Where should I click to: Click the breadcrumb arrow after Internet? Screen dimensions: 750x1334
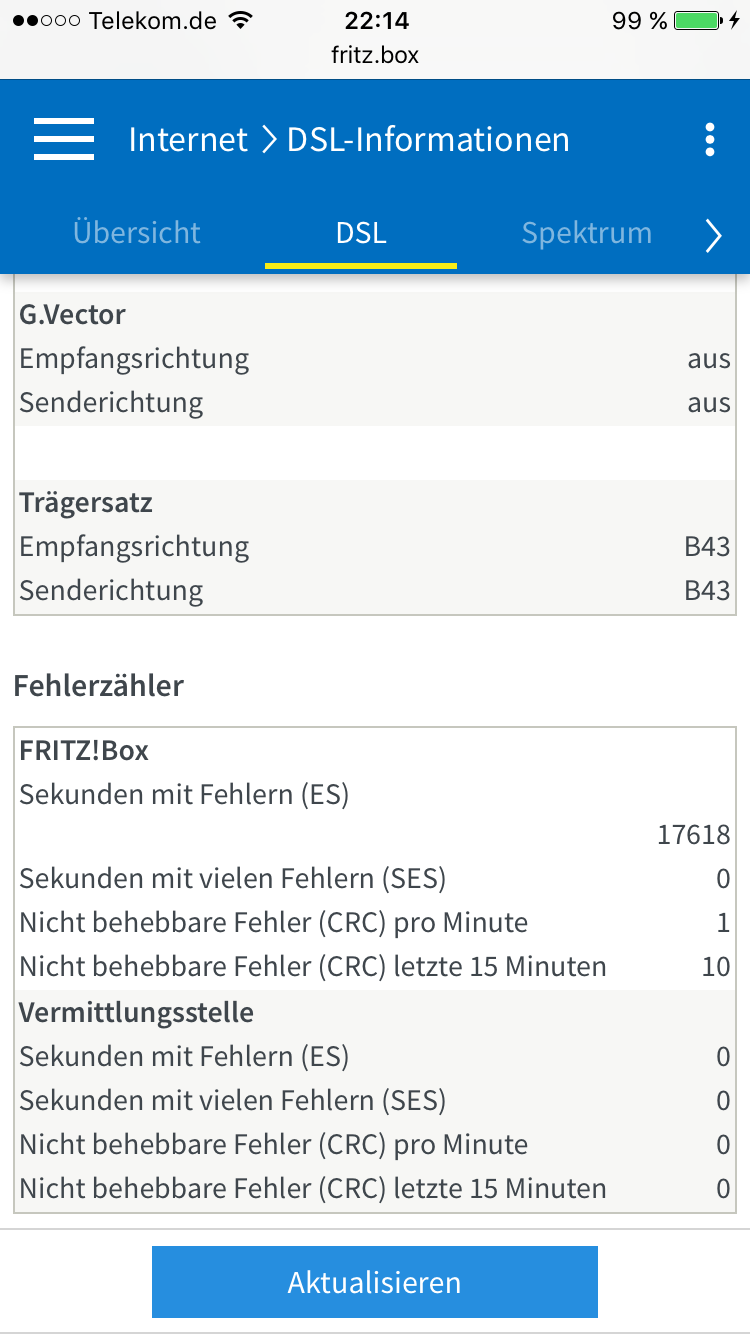click(x=268, y=140)
